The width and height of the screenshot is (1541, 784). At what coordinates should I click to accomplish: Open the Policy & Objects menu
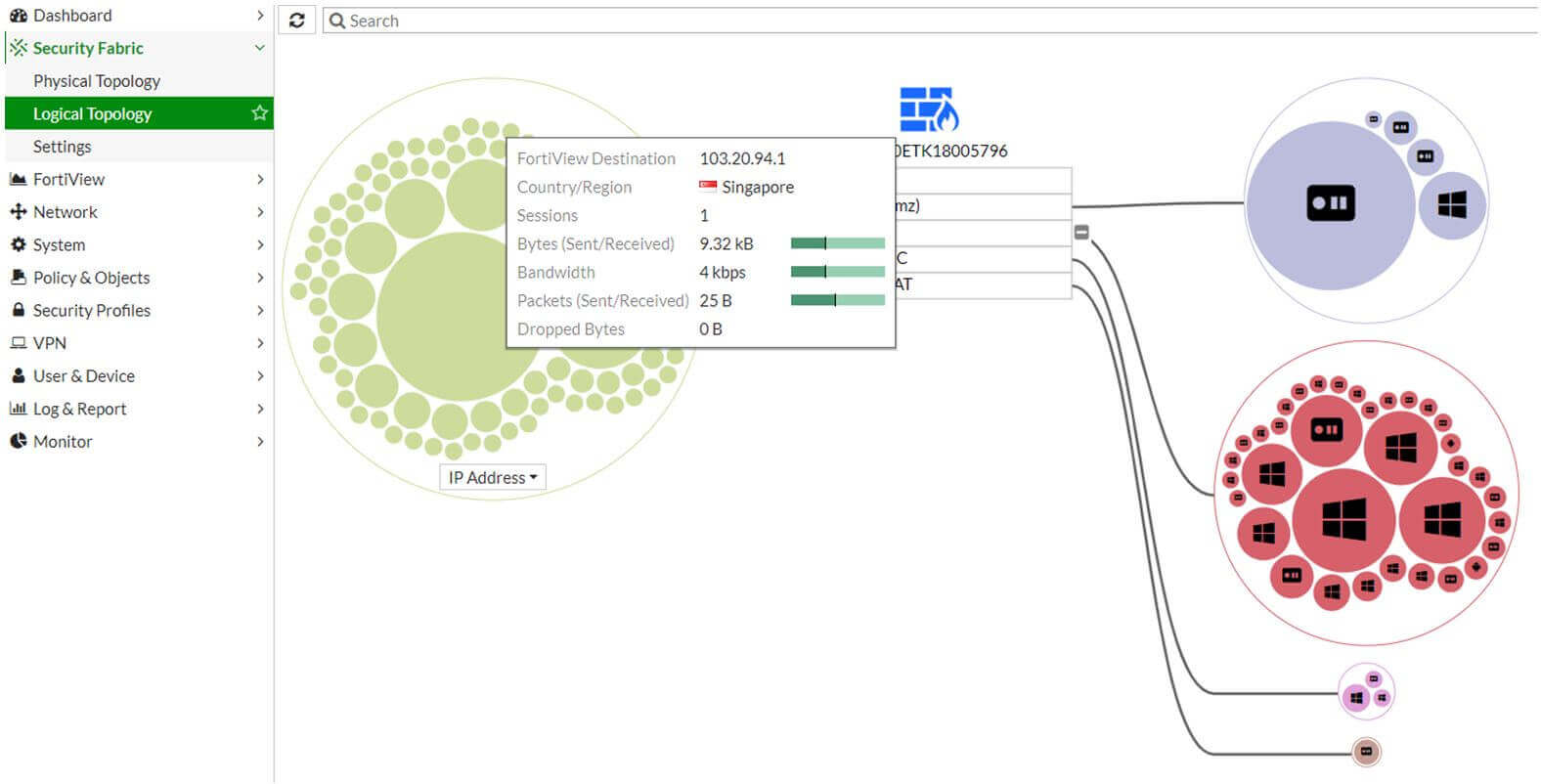point(91,278)
